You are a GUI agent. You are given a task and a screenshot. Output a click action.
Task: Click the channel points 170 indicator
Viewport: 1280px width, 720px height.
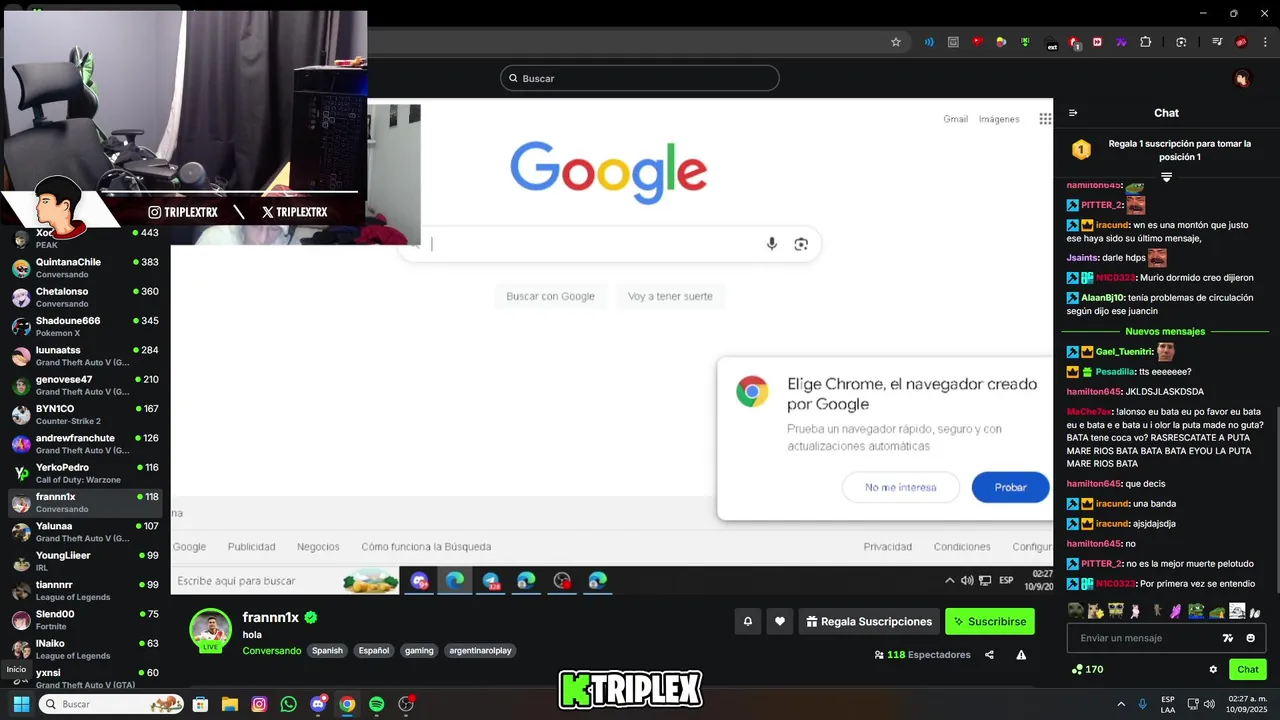coord(1087,669)
